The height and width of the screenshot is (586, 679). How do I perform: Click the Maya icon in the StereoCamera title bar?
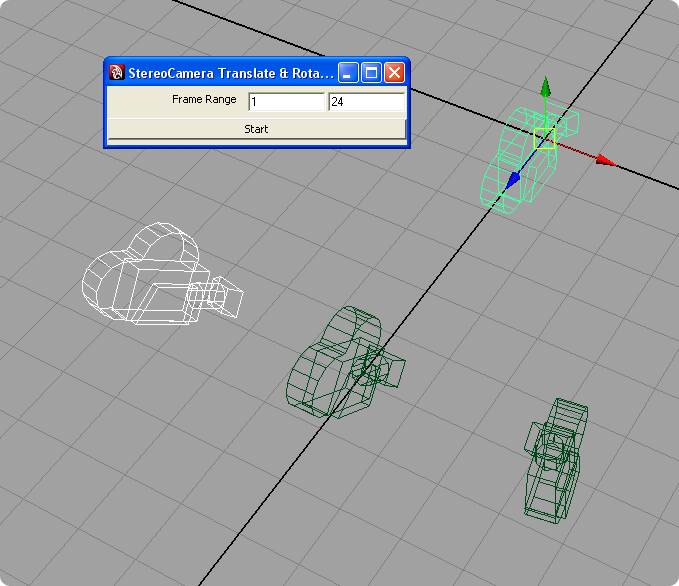click(116, 72)
